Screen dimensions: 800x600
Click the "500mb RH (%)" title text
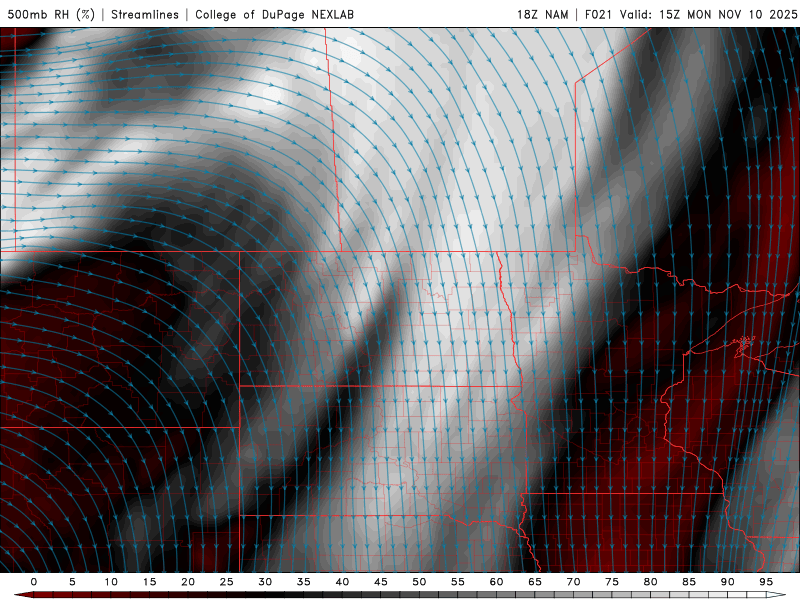[x=51, y=14]
